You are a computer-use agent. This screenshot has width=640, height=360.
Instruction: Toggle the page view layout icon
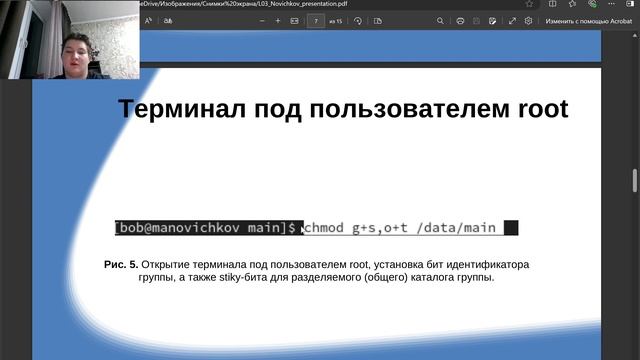pos(378,21)
